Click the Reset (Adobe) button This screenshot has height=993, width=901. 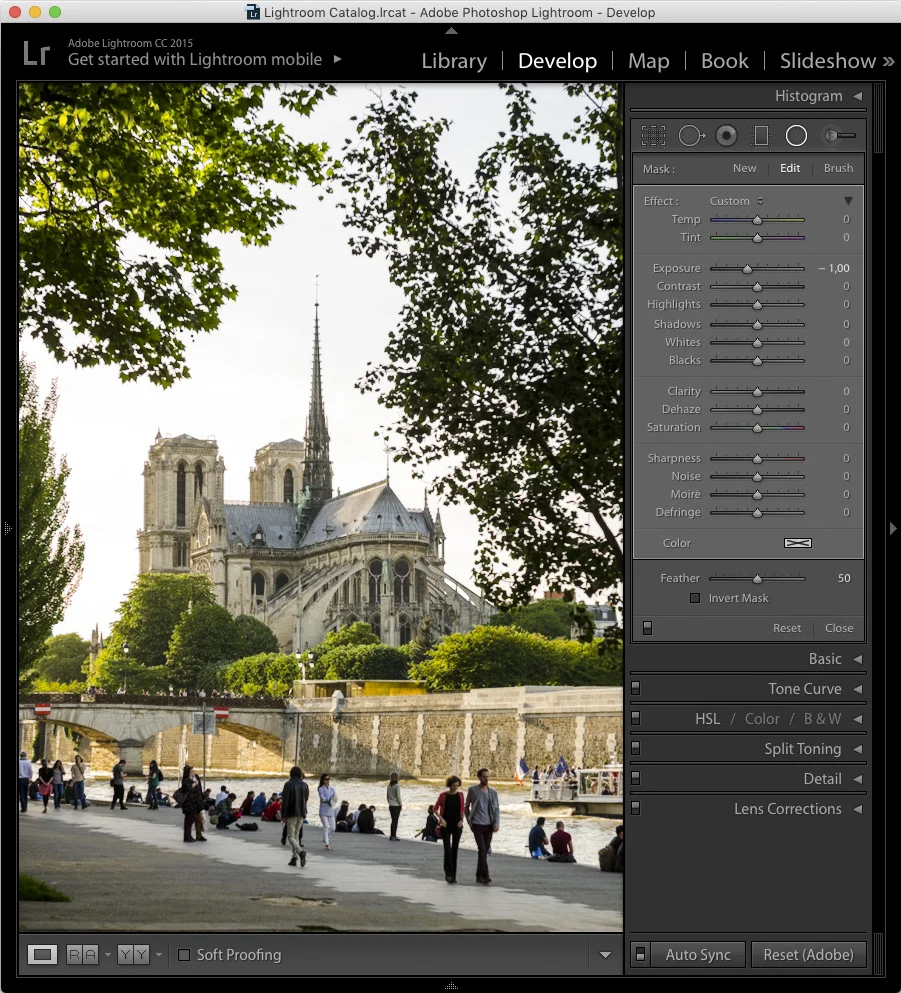tap(808, 954)
